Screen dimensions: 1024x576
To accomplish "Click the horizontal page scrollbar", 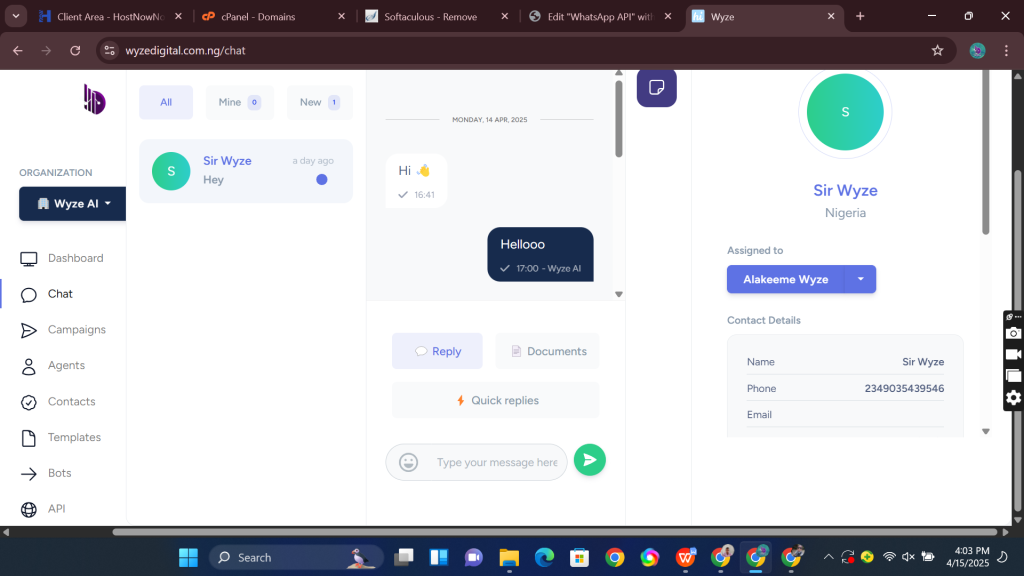I will 555,532.
